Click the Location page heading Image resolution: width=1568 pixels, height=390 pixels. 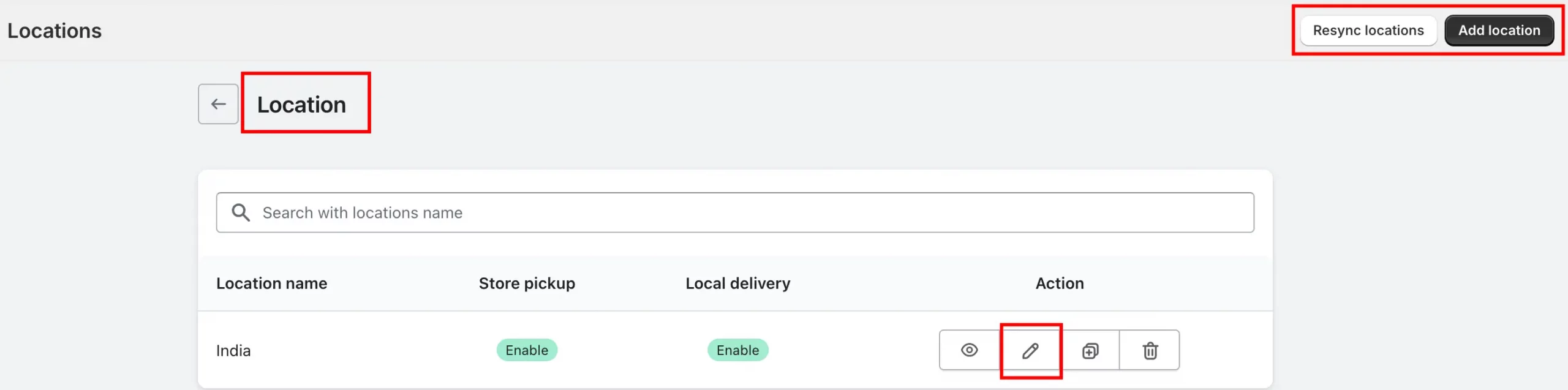click(301, 105)
